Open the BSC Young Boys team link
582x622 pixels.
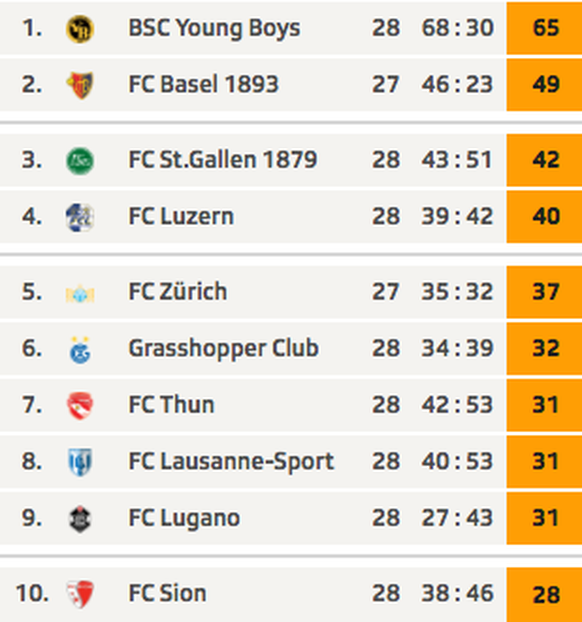[x=214, y=29]
